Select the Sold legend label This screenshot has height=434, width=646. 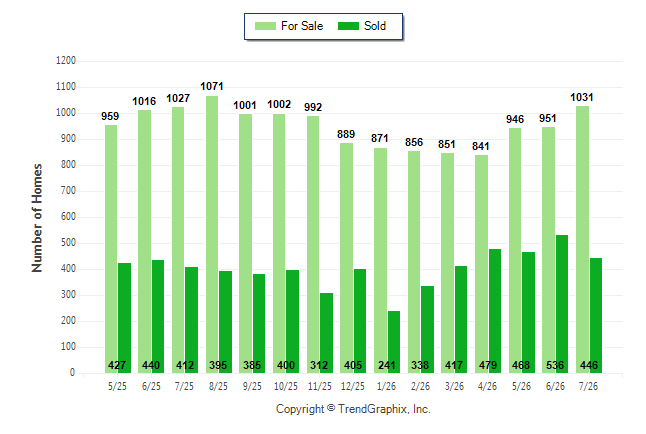click(375, 26)
